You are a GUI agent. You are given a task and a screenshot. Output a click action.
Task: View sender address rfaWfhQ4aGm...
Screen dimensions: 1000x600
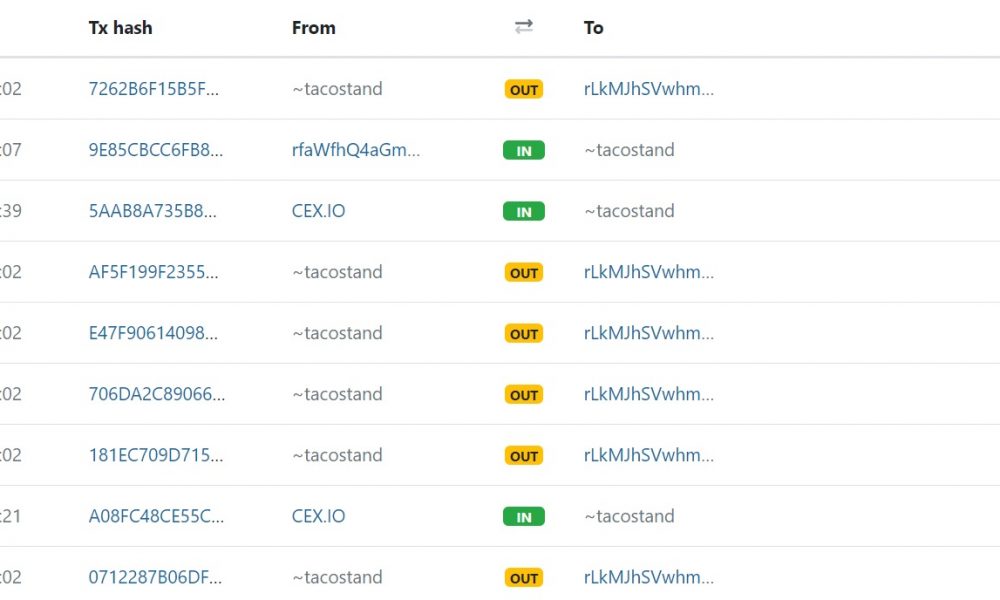[356, 150]
